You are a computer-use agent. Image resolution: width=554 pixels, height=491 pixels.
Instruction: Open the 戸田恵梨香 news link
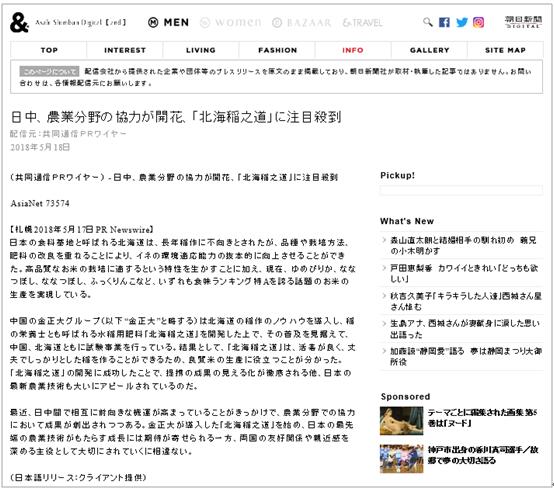tap(464, 273)
